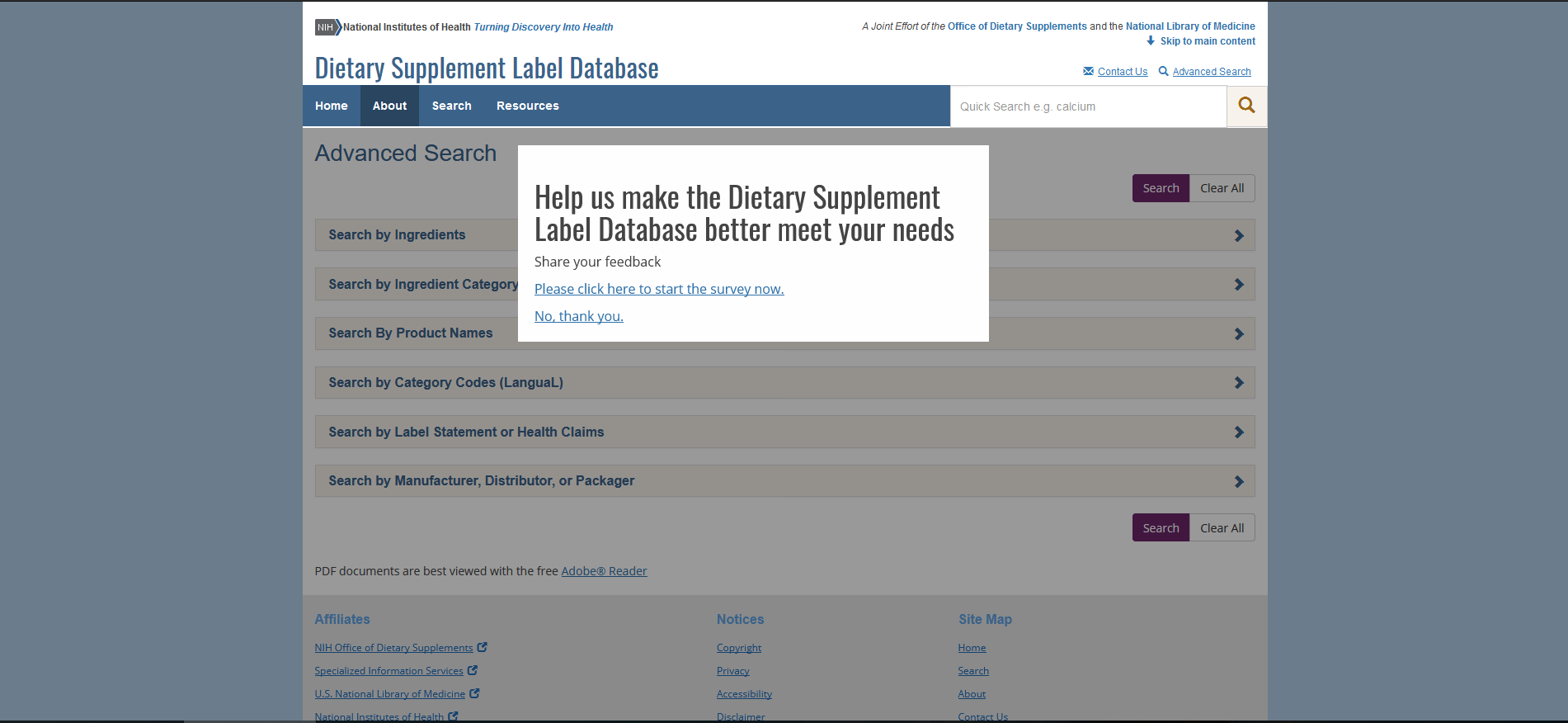The width and height of the screenshot is (1568, 723).
Task: Open the About menu in navigation bar
Action: [389, 106]
